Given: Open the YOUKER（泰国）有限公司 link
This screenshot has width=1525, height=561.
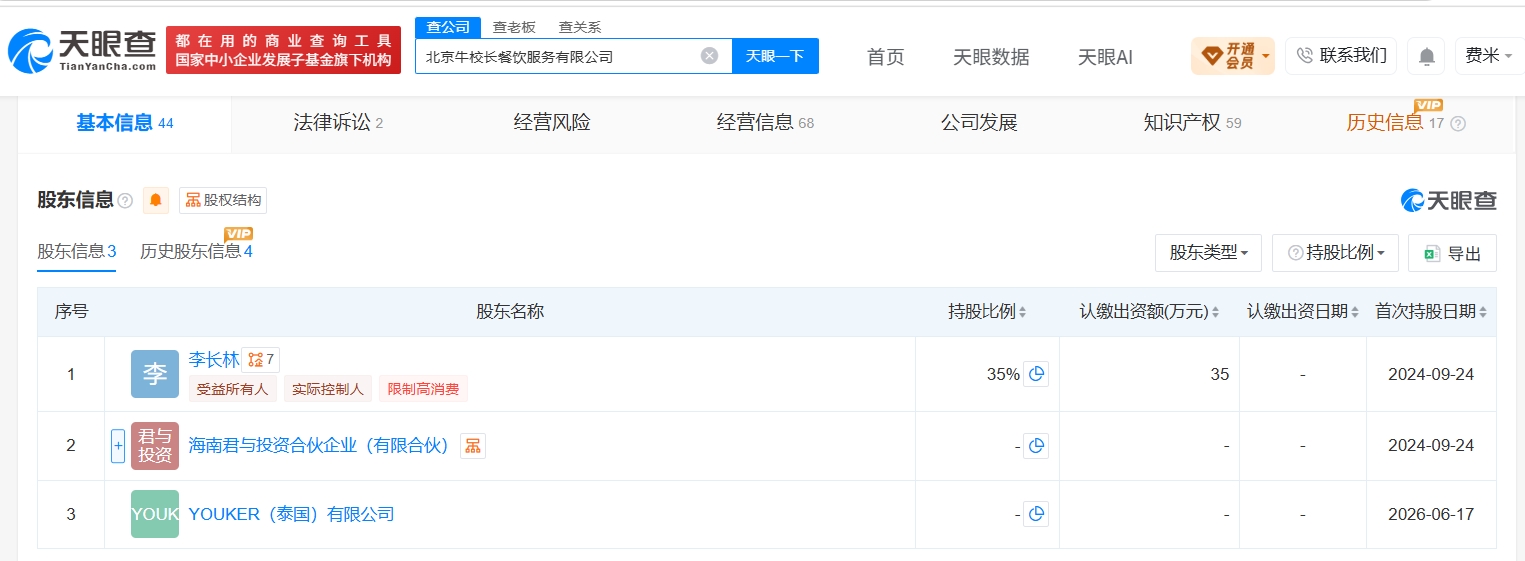Looking at the screenshot, I should [291, 514].
